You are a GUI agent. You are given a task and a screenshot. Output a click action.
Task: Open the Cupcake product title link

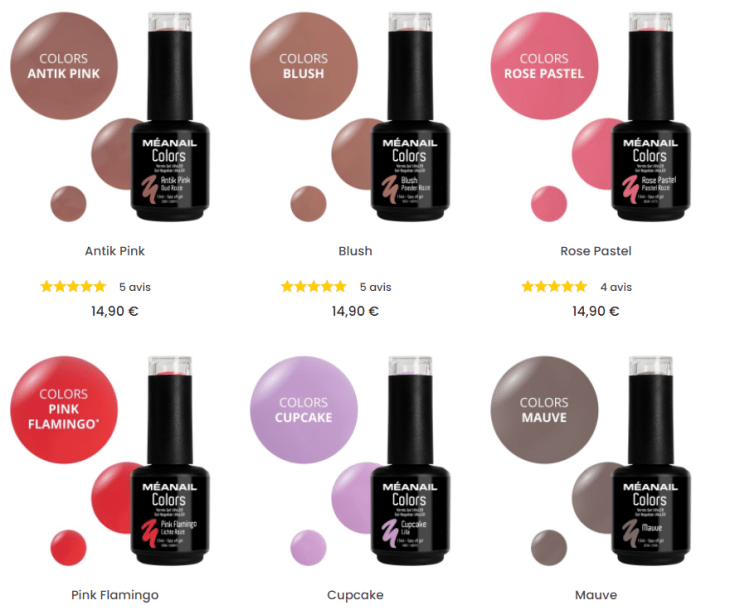355,595
